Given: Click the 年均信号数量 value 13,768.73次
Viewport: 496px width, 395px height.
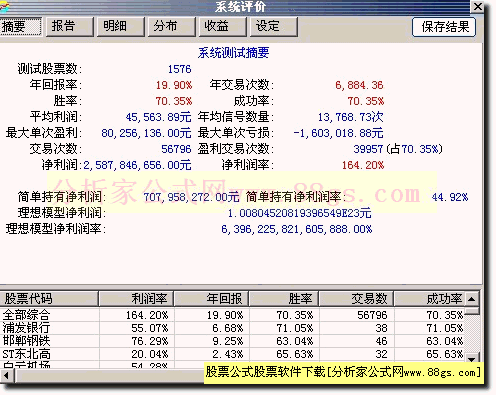Looking at the screenshot, I should pos(351,117).
